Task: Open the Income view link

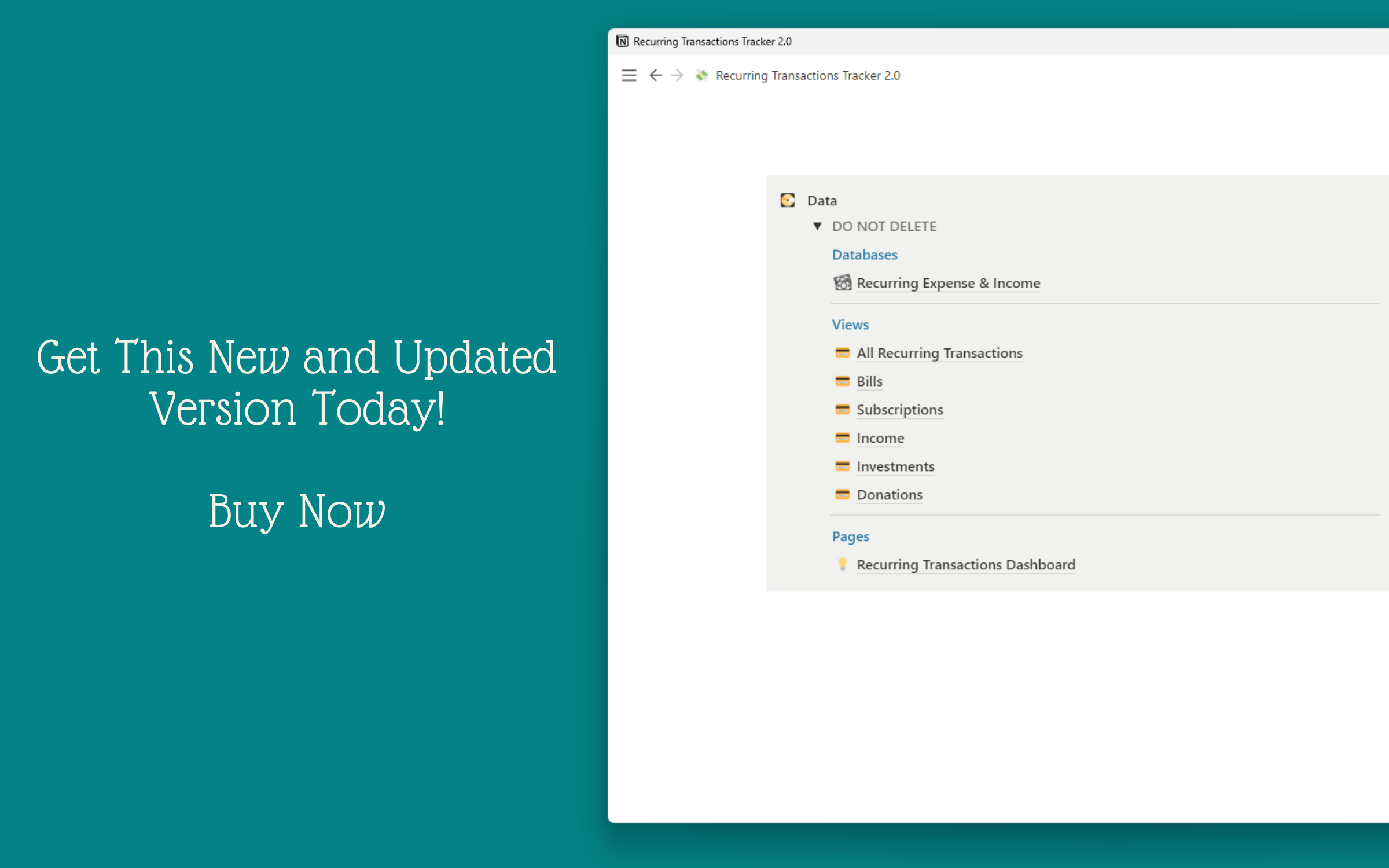Action: tap(880, 438)
